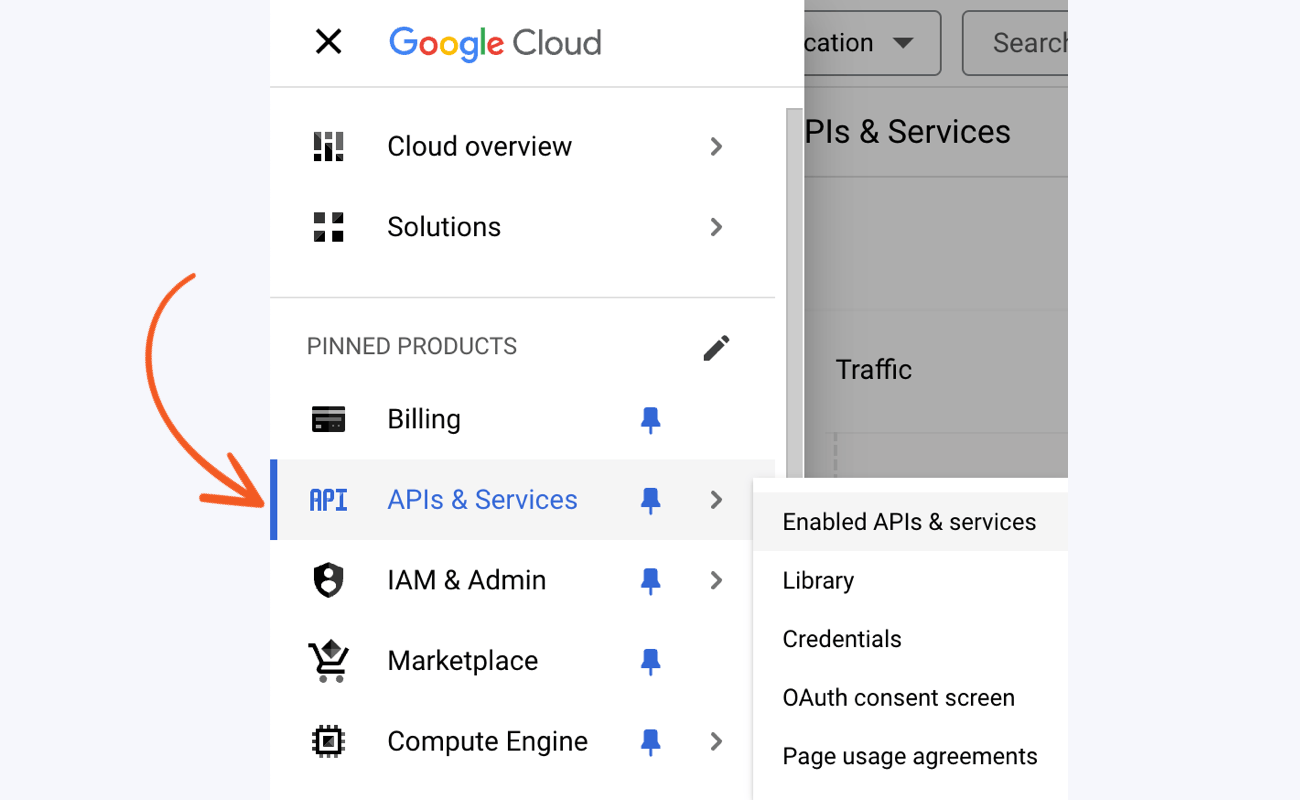Click the IAM & Admin shield icon
The height and width of the screenshot is (800, 1300).
[x=328, y=580]
